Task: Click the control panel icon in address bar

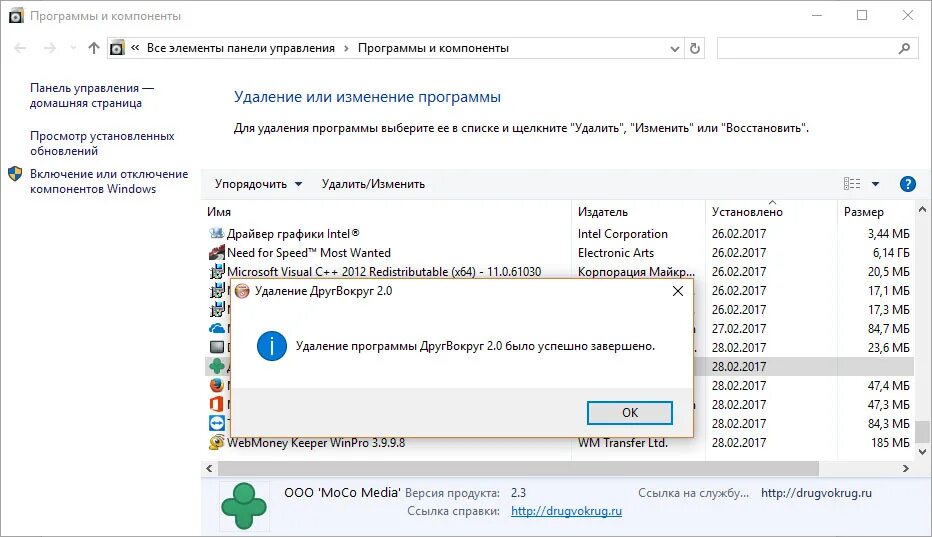Action: click(x=117, y=48)
